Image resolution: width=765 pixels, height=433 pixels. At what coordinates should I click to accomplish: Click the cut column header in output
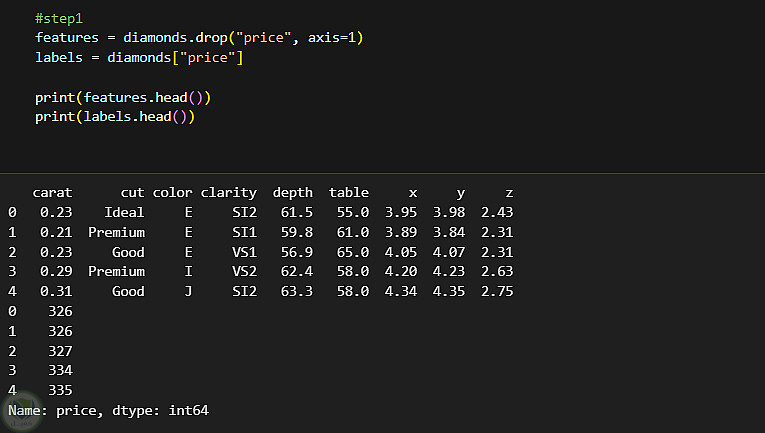[132, 192]
